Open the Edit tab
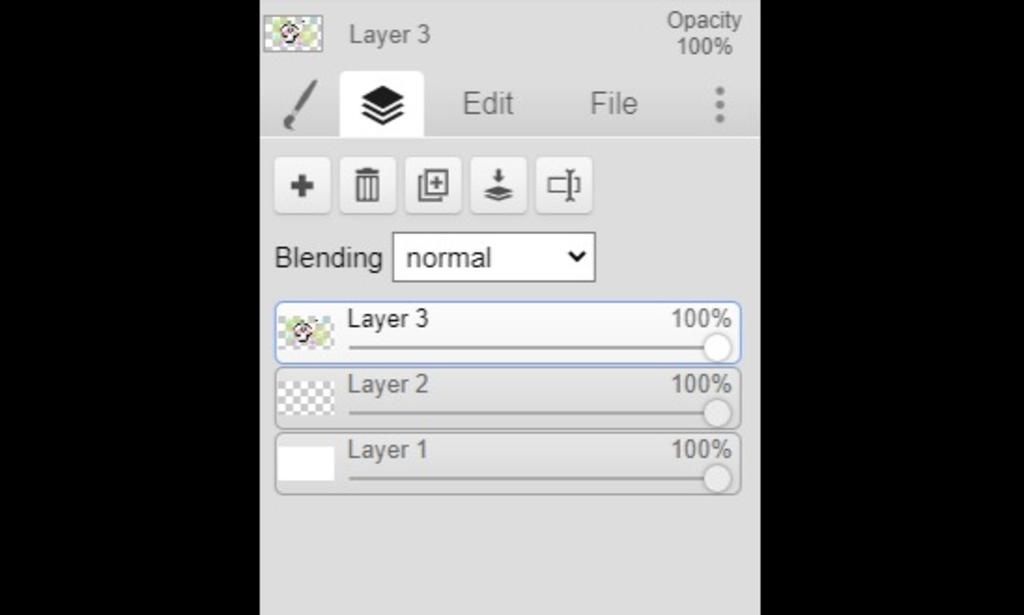Image resolution: width=1024 pixels, height=615 pixels. (488, 104)
